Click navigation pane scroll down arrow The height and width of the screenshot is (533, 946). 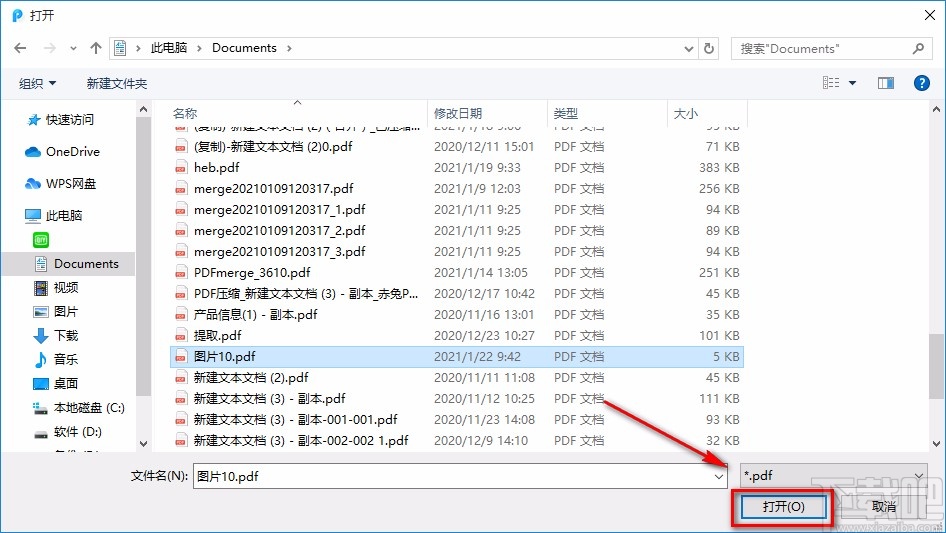(x=144, y=444)
